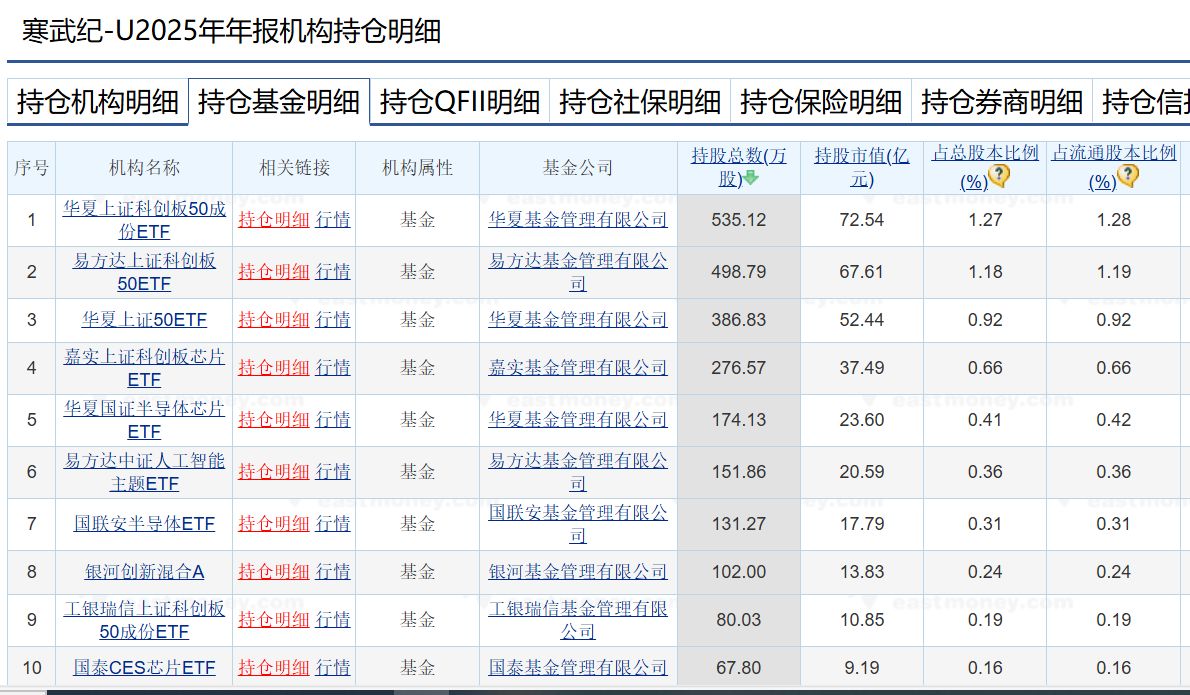
Task: Sort by 占总股本比例 column header text
Action: point(985,154)
